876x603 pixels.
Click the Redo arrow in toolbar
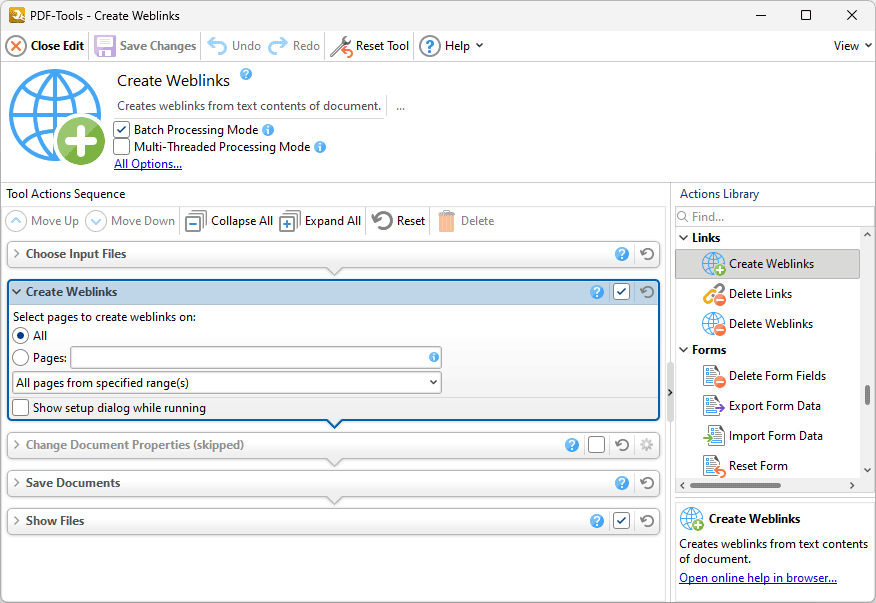(x=278, y=46)
